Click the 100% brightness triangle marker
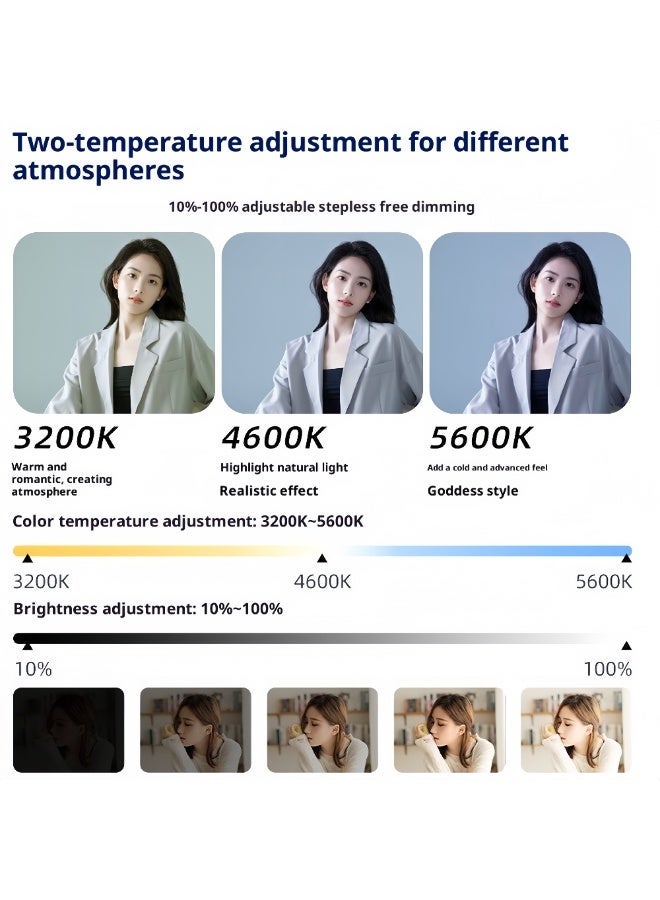The height and width of the screenshot is (900, 660). (x=626, y=646)
